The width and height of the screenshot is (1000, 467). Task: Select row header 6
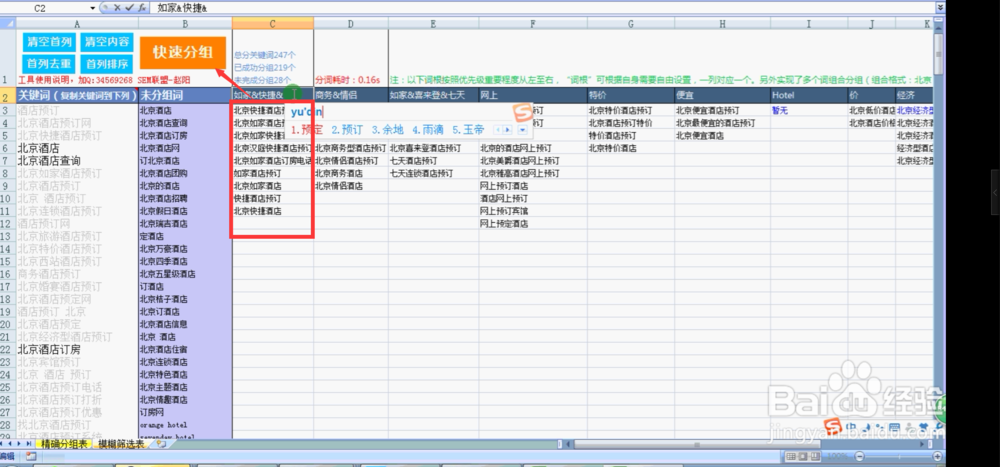point(8,148)
